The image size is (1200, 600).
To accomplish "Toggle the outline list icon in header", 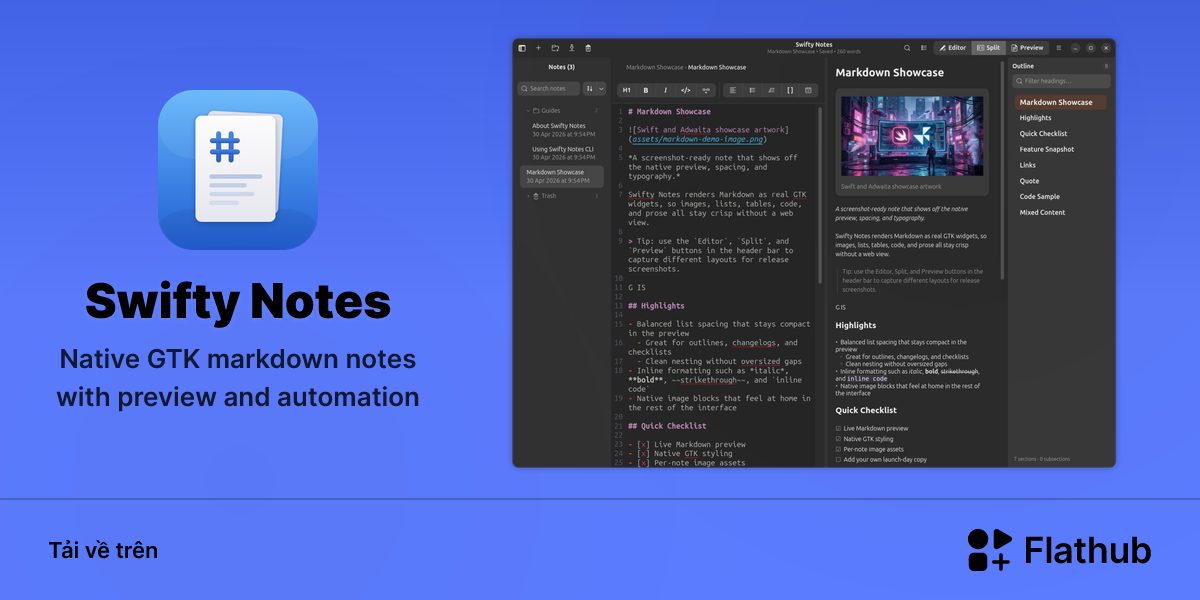I will pyautogui.click(x=924, y=48).
